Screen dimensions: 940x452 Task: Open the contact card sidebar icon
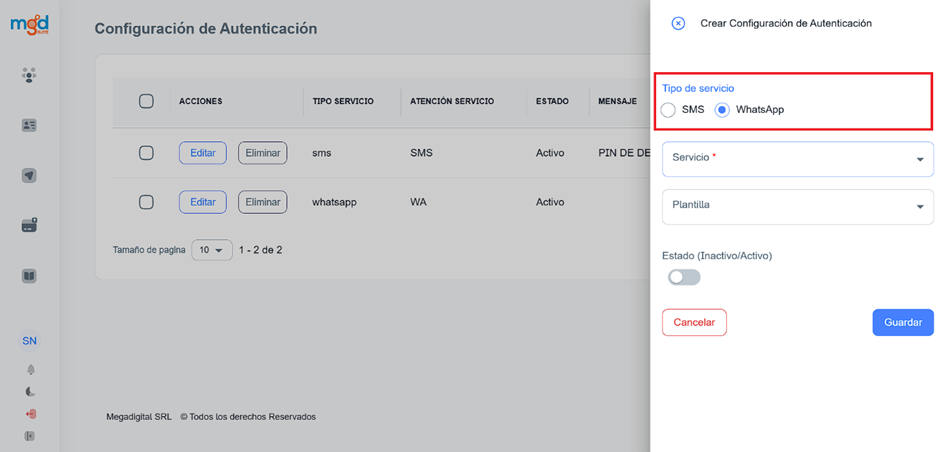click(30, 126)
